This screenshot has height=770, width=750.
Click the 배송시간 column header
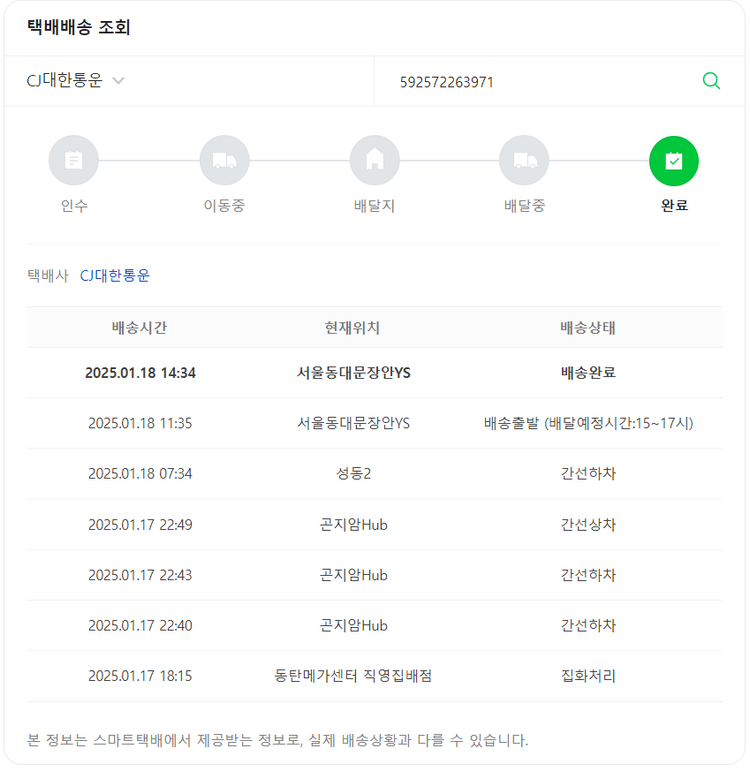point(140,327)
